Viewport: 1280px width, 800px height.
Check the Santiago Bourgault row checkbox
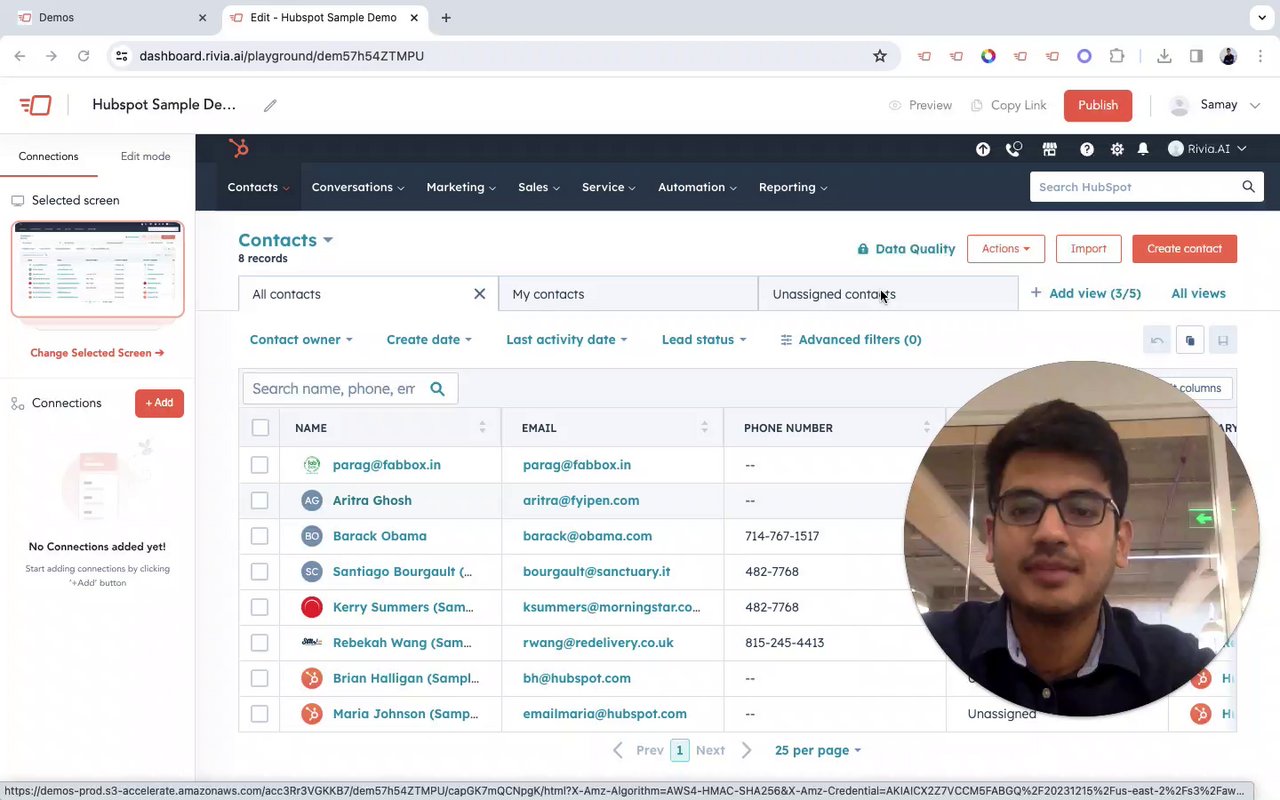click(x=260, y=572)
